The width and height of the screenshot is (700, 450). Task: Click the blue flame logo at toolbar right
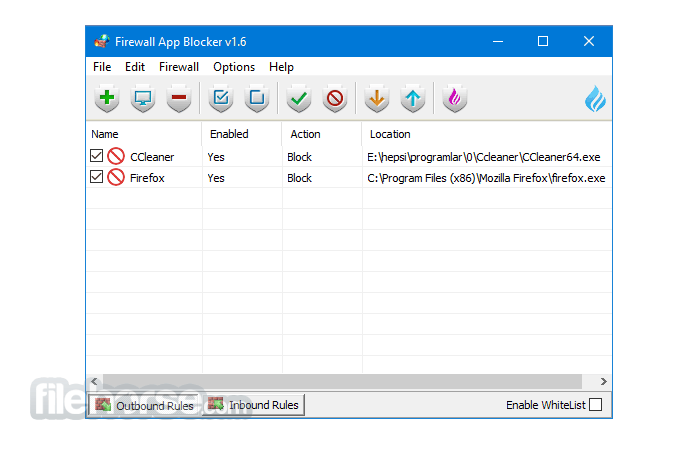pos(596,99)
